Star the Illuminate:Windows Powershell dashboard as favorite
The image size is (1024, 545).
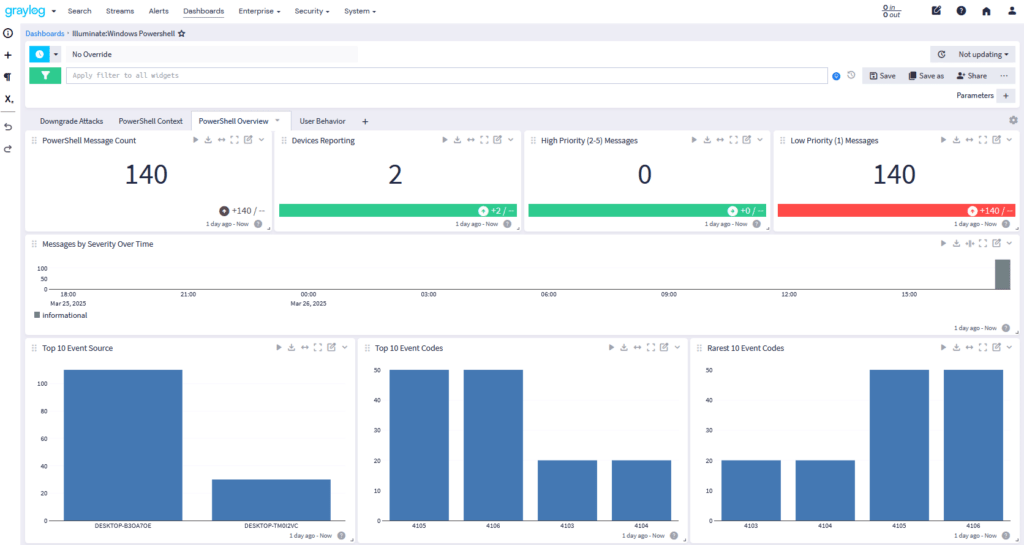pyautogui.click(x=182, y=33)
